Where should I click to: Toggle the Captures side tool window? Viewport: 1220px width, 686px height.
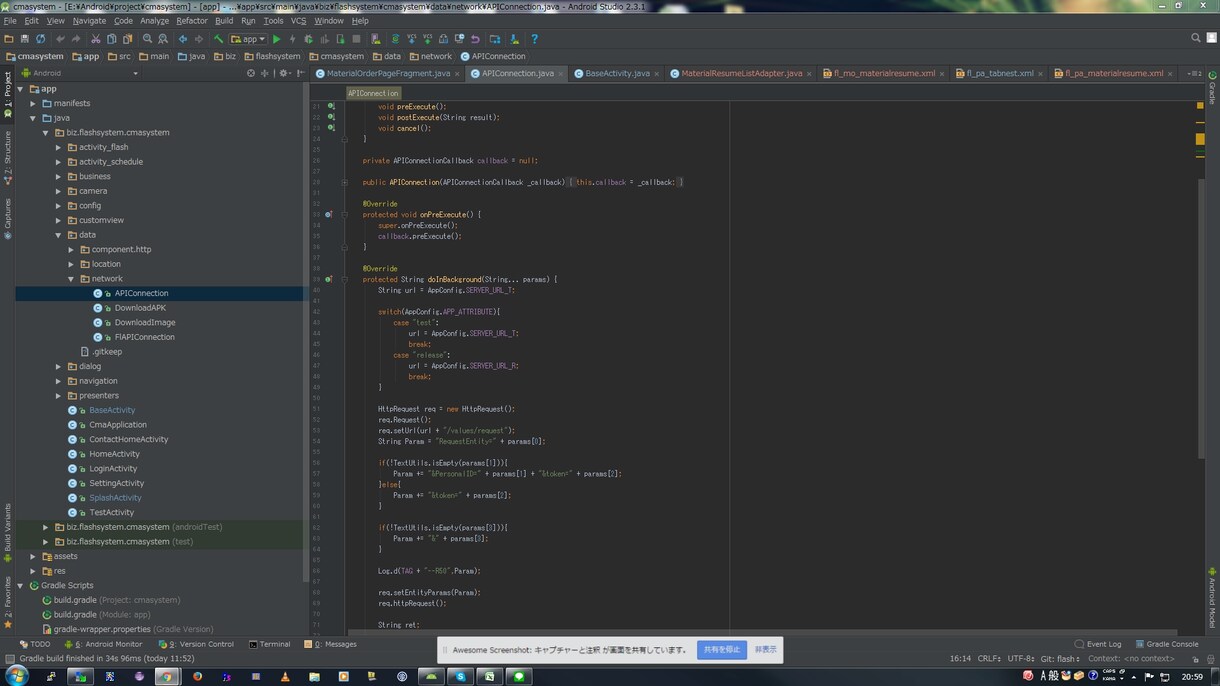pos(7,216)
